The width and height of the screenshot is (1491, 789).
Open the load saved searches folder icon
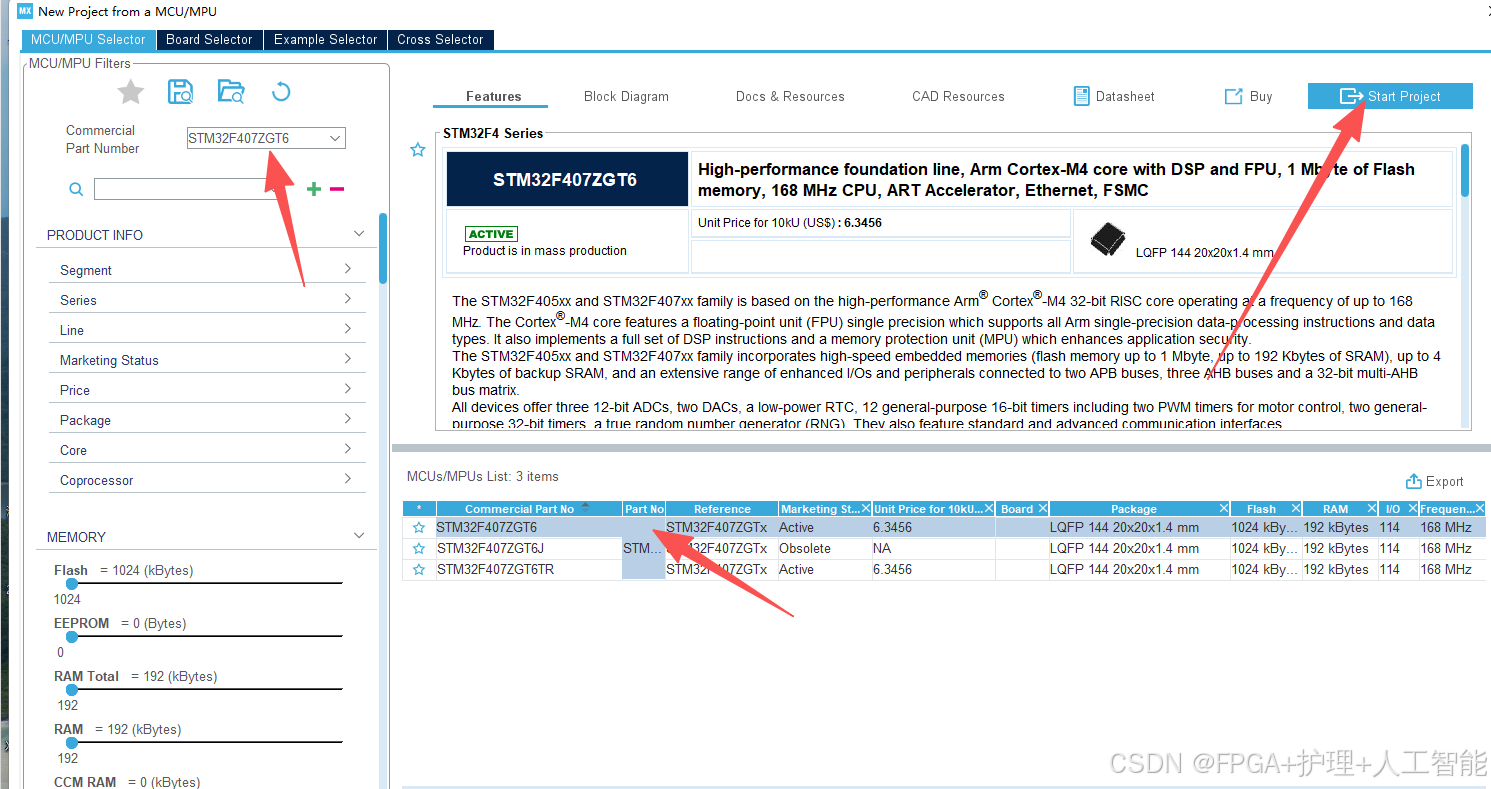tap(231, 92)
